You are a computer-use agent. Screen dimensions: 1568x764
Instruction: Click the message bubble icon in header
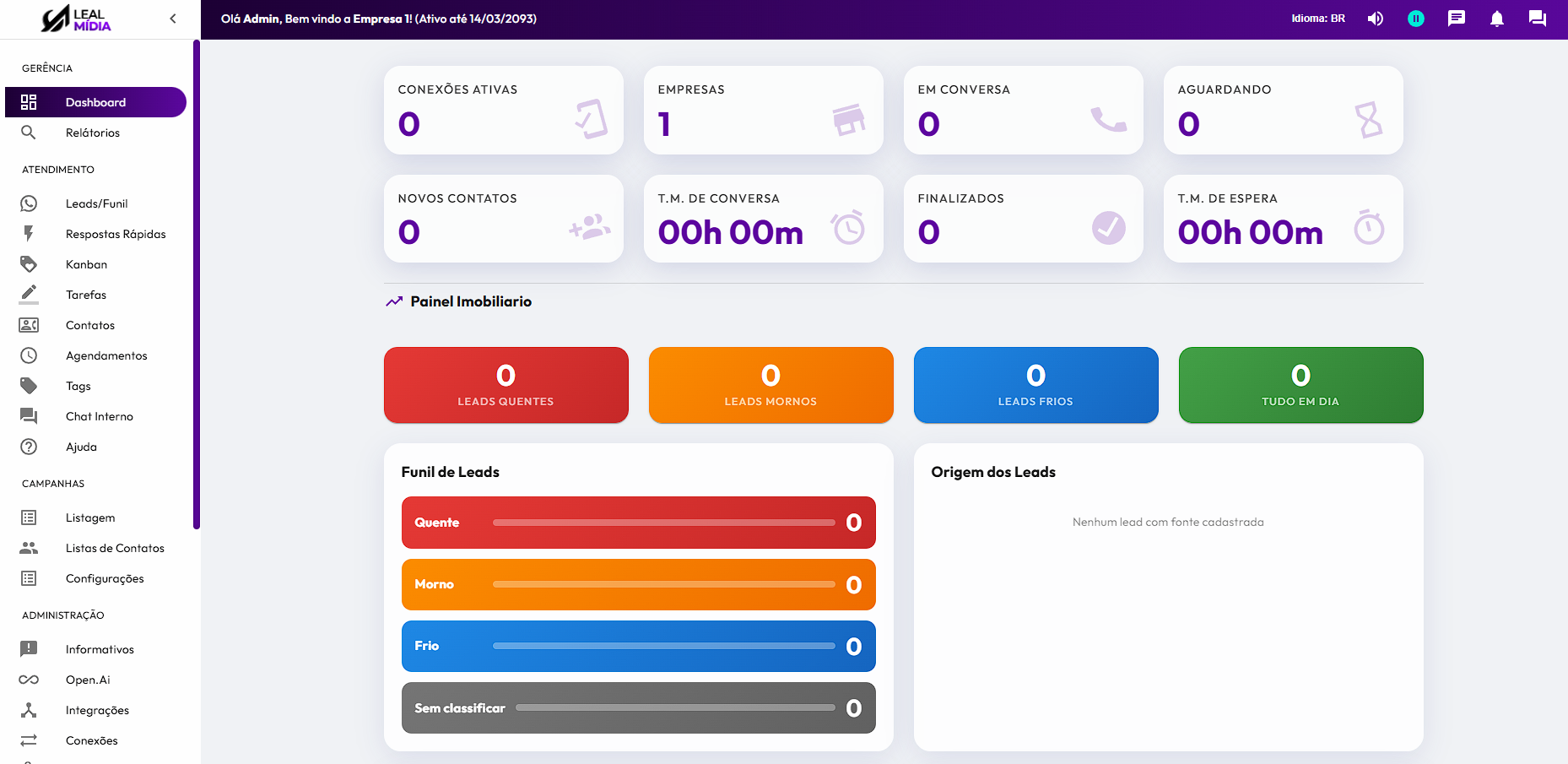coord(1456,19)
